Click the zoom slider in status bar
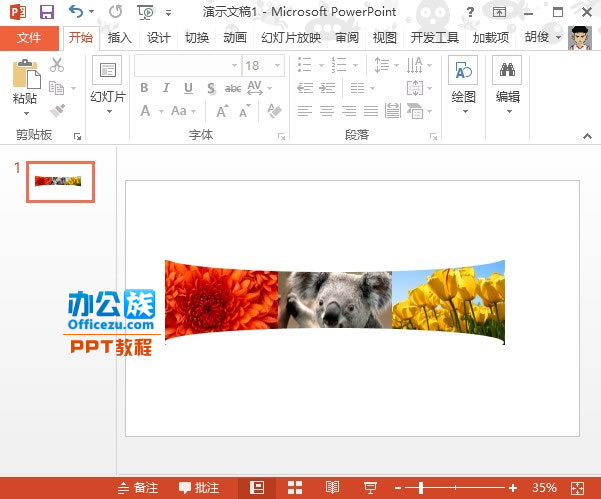Viewport: 601px width, 499px height. [421, 487]
